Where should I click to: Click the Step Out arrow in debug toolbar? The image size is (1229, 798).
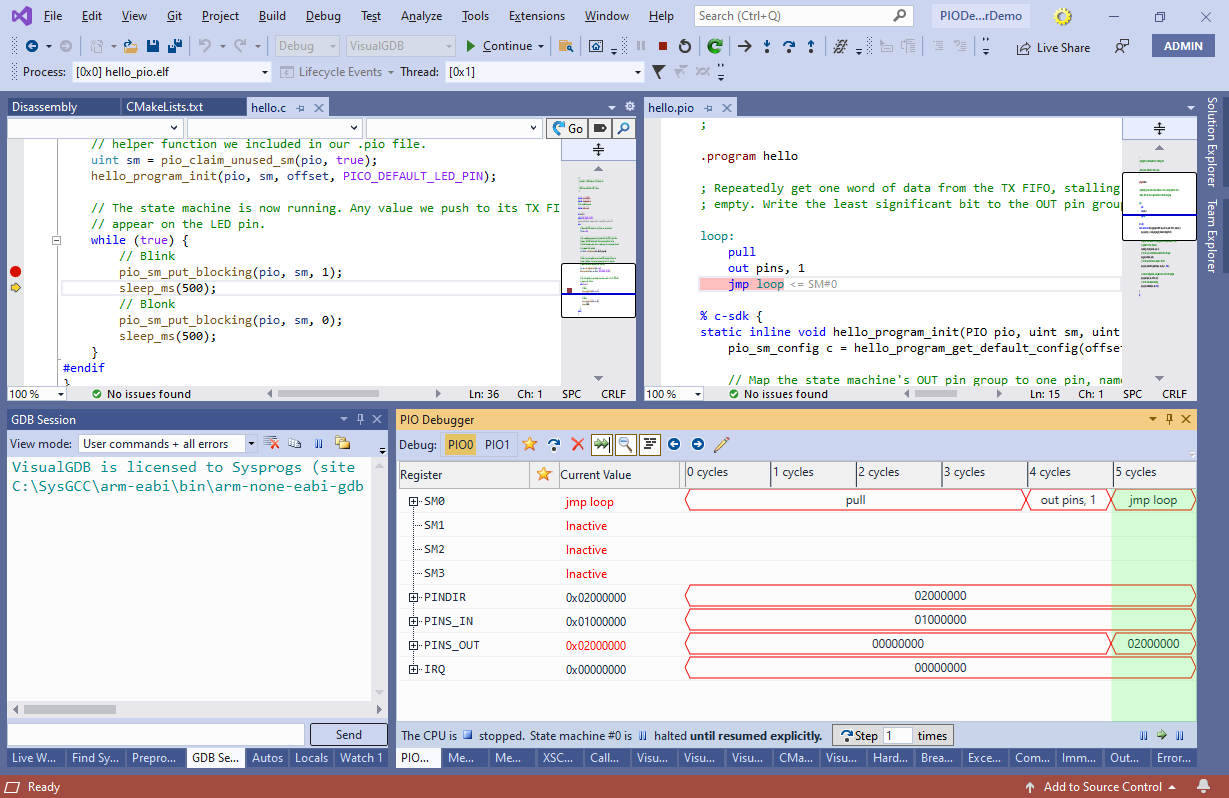coord(810,46)
